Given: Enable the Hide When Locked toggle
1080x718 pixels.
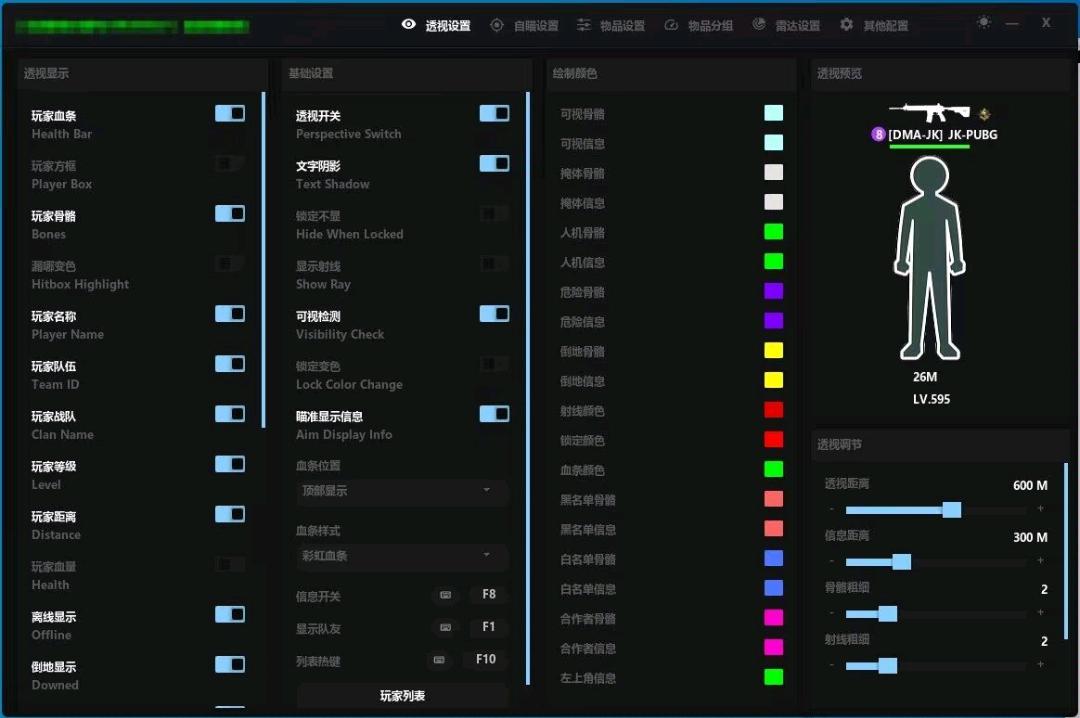Looking at the screenshot, I should click(x=495, y=214).
